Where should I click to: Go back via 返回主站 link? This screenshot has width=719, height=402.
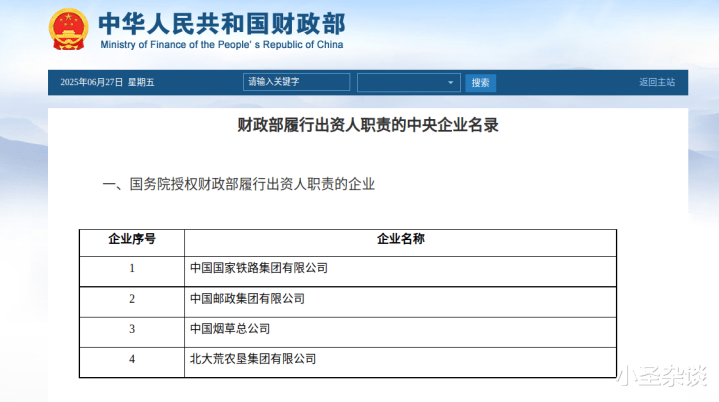coord(657,82)
